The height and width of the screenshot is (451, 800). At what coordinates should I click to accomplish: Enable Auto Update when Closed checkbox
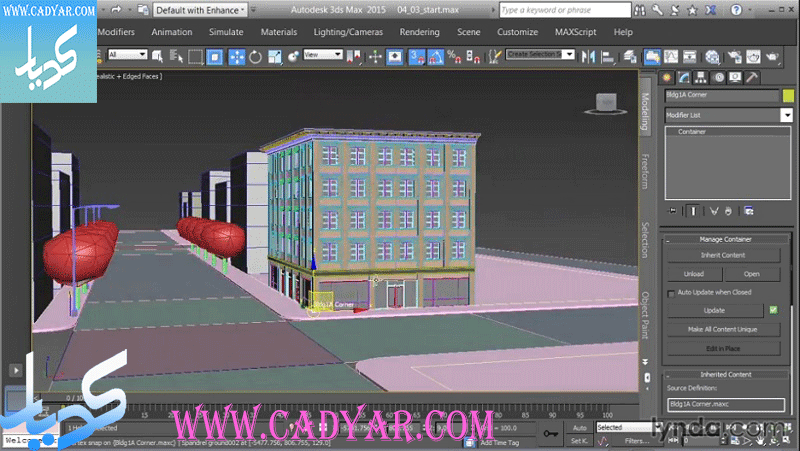pyautogui.click(x=671, y=293)
